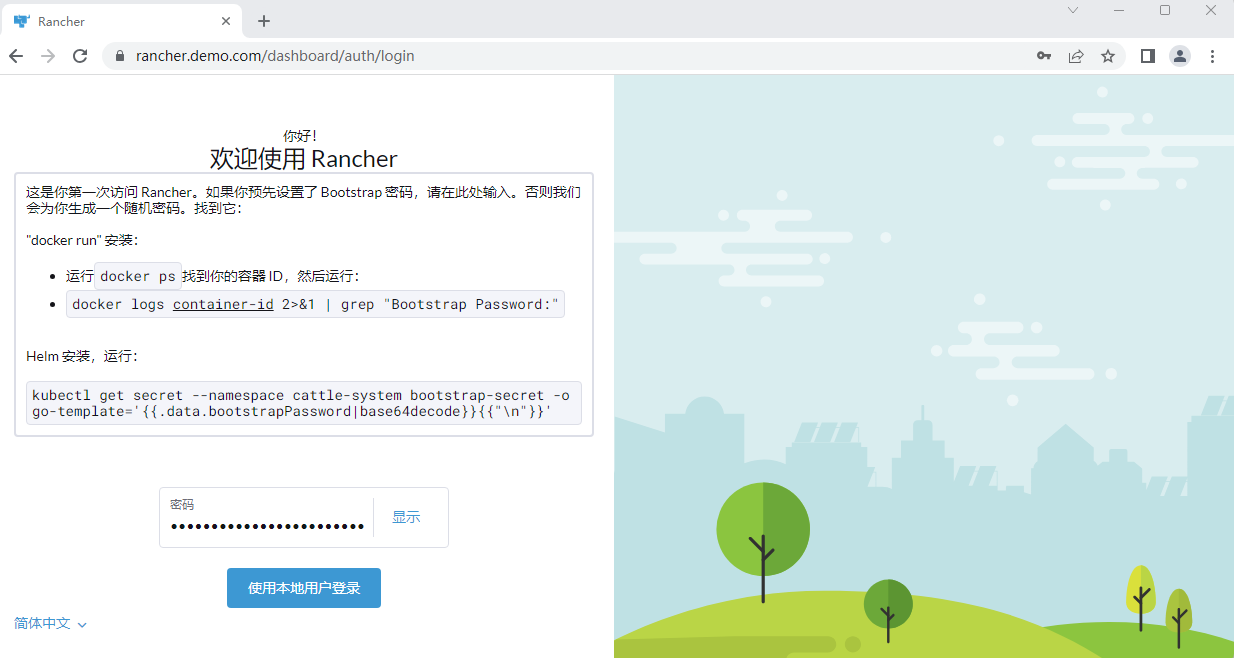Screen dimensions: 1234x658
Task: Select the Rancher tab
Action: 121,21
